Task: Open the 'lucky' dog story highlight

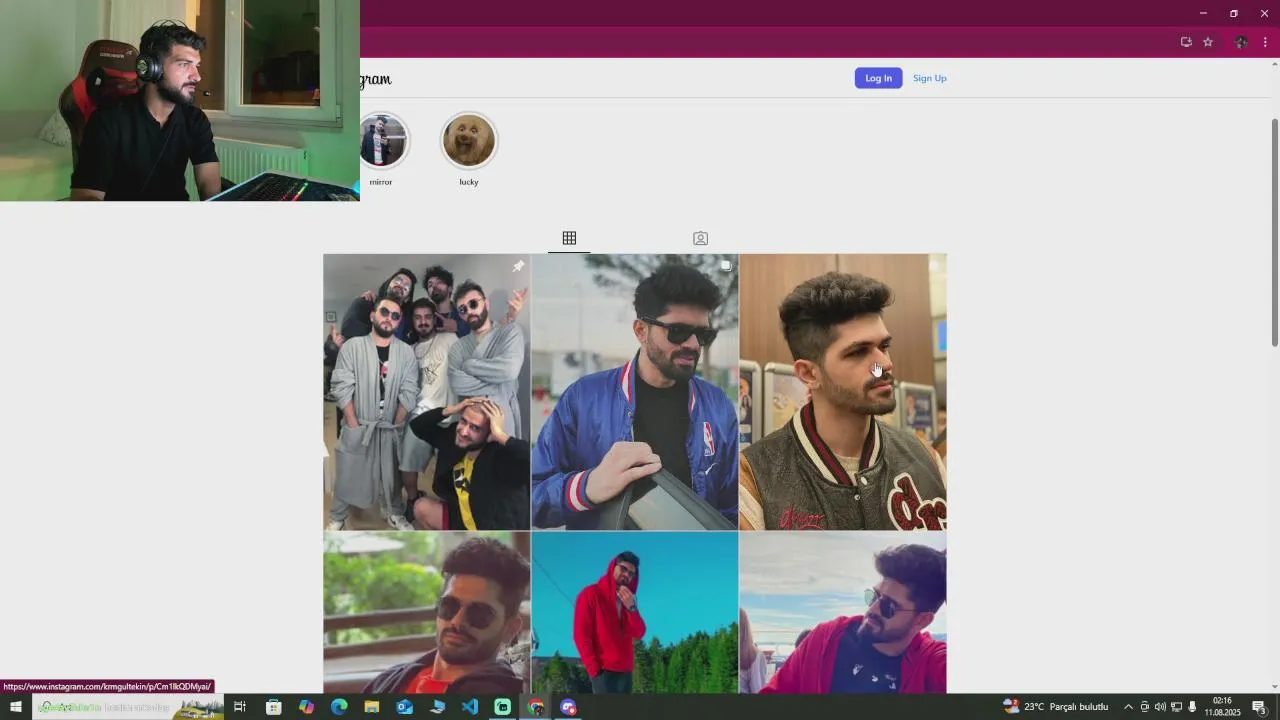Action: 469,141
